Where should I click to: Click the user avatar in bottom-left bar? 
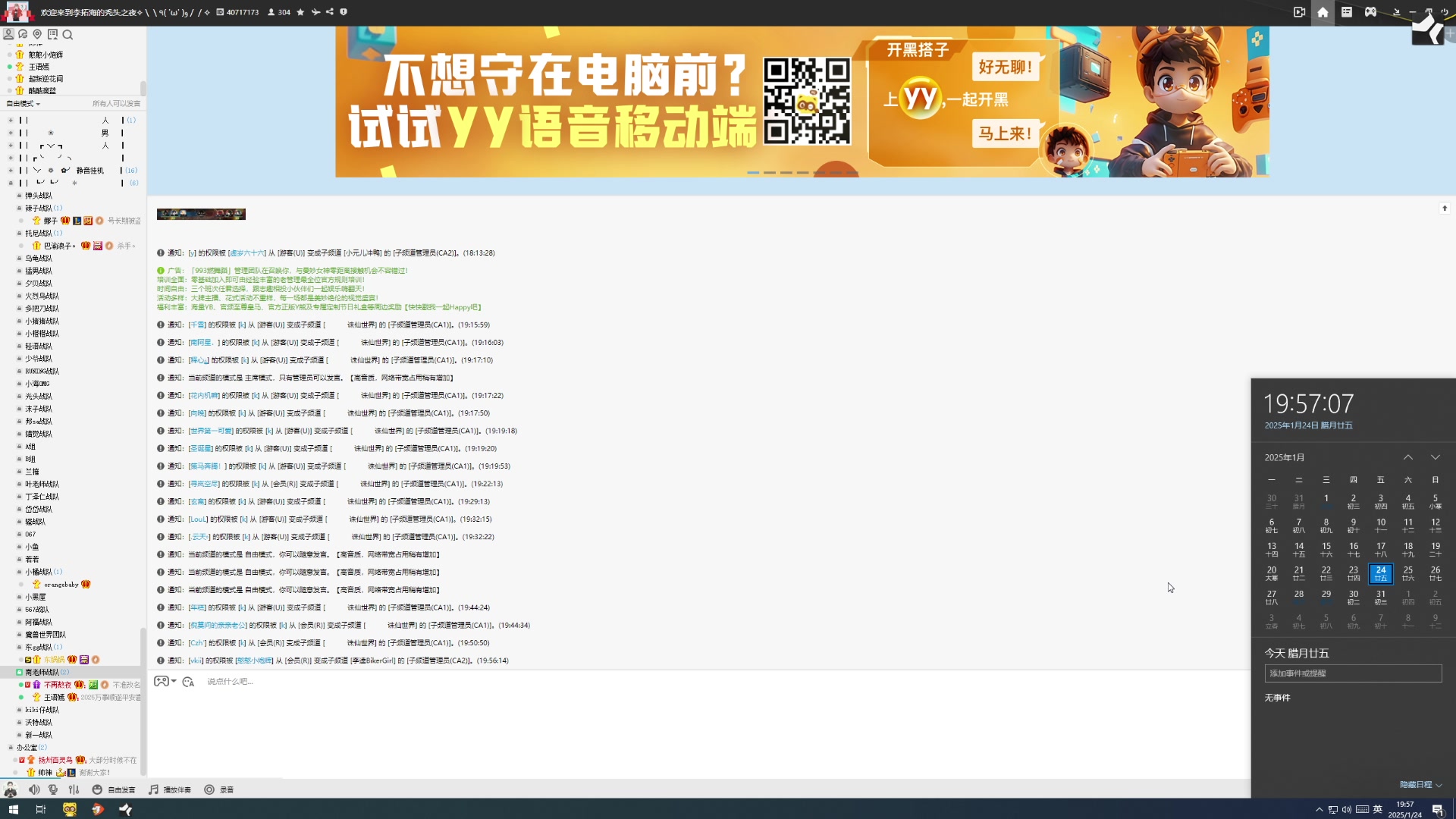point(11,789)
